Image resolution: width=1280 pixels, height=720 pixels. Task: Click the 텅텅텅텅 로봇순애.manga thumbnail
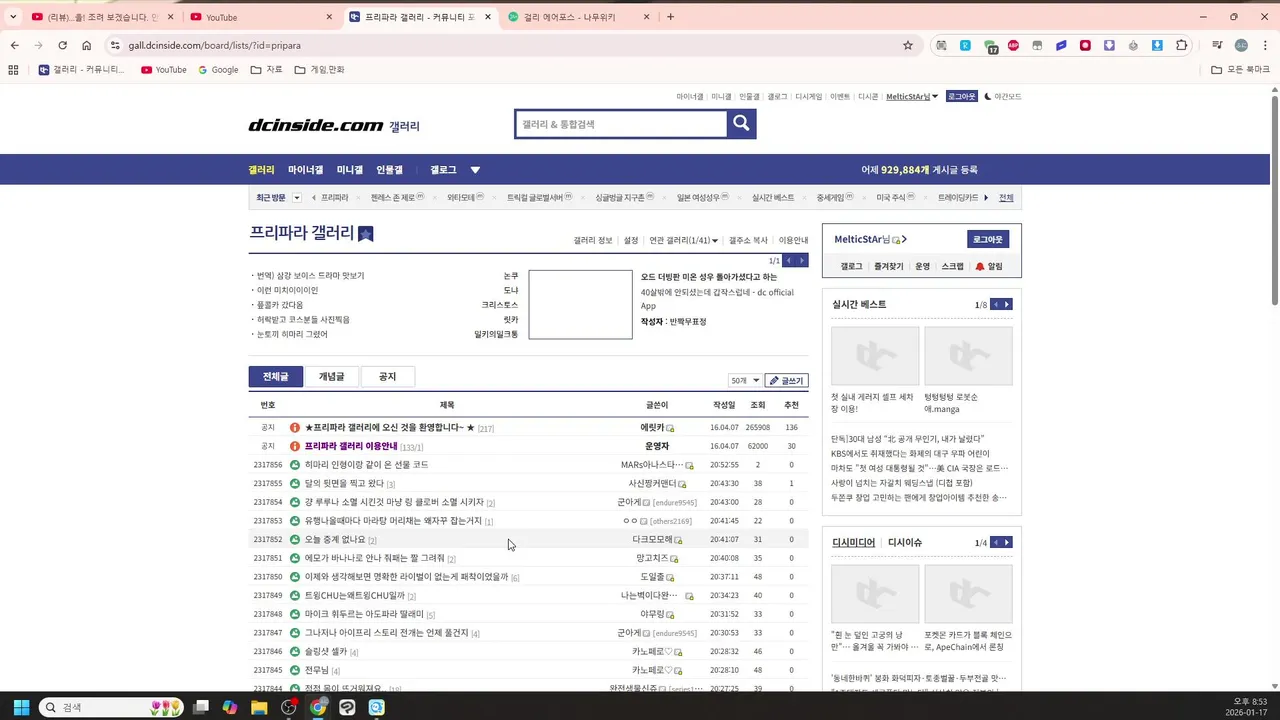tap(968, 356)
